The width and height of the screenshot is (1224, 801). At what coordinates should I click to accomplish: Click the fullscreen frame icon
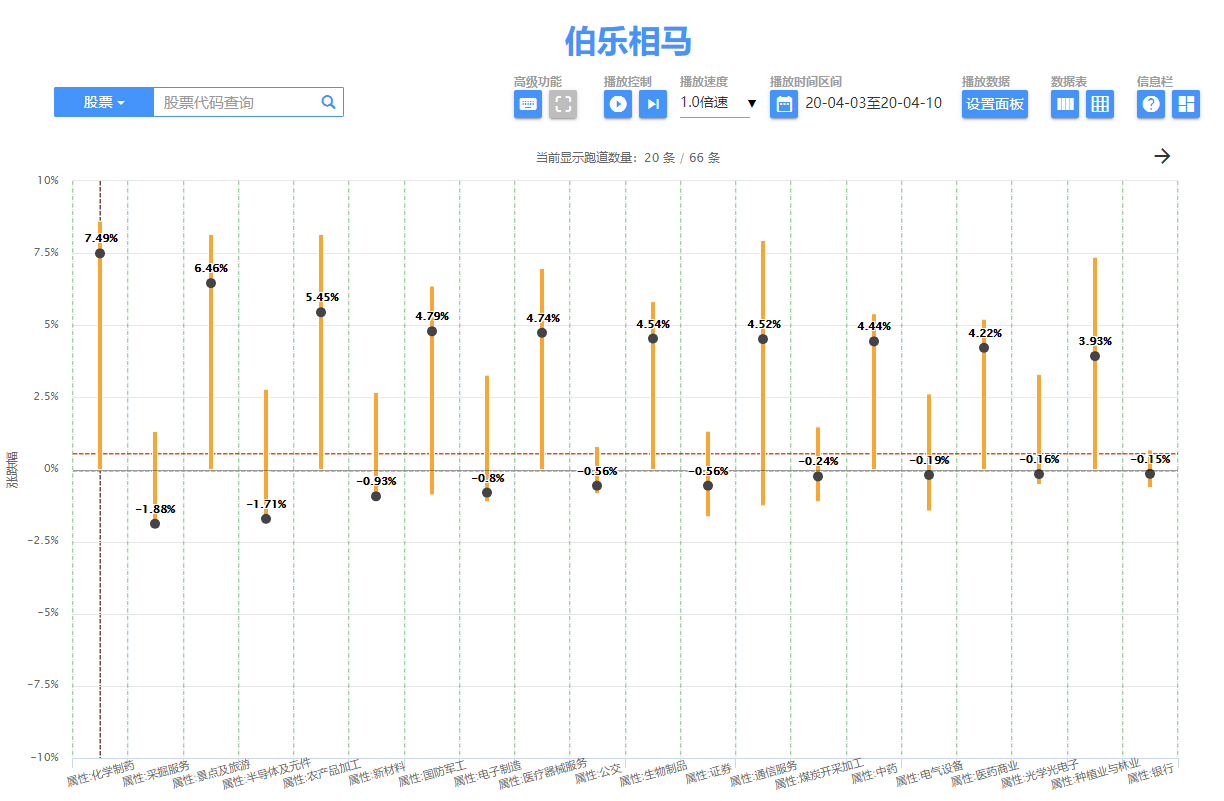point(563,104)
